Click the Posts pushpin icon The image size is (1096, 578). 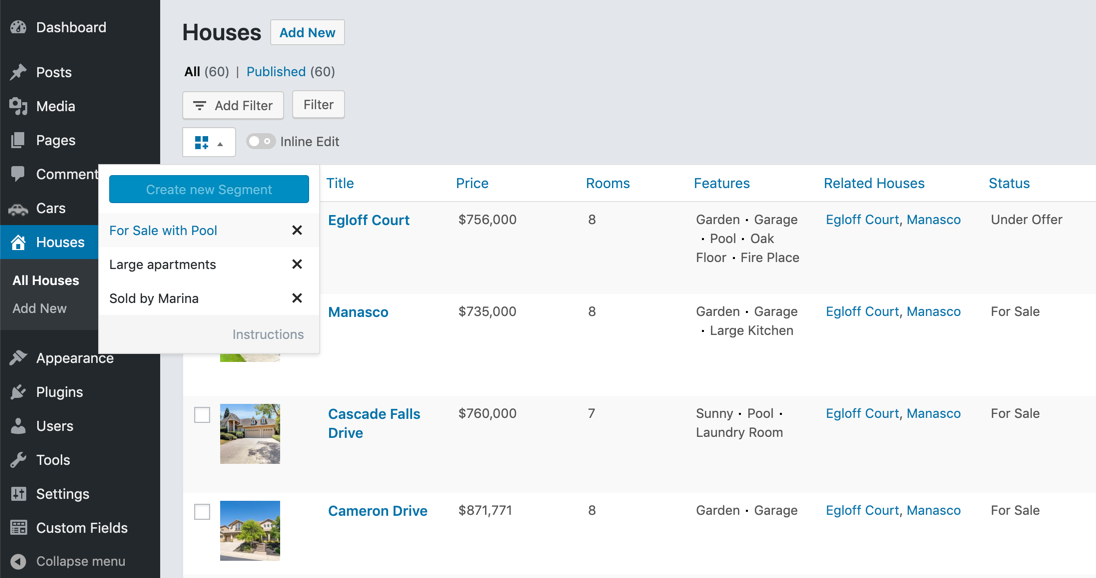[18, 72]
